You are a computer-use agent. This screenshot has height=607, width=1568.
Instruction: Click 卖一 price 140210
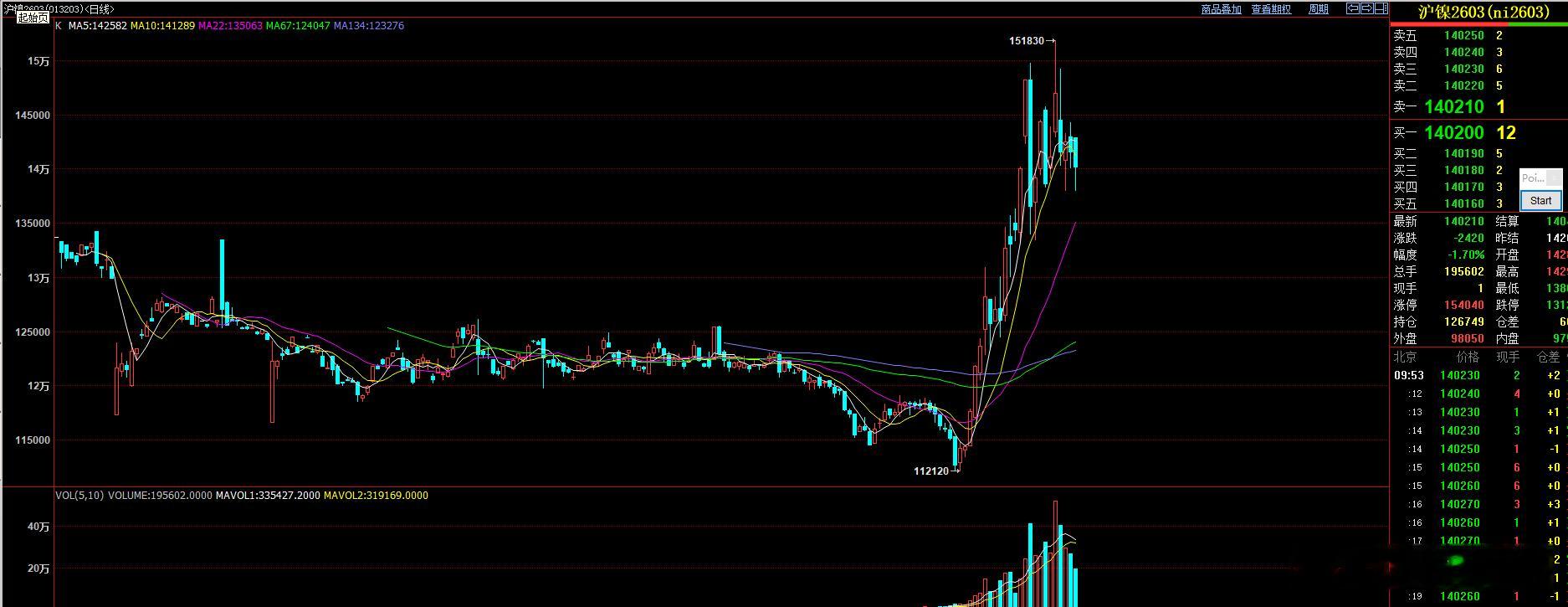tap(1454, 106)
